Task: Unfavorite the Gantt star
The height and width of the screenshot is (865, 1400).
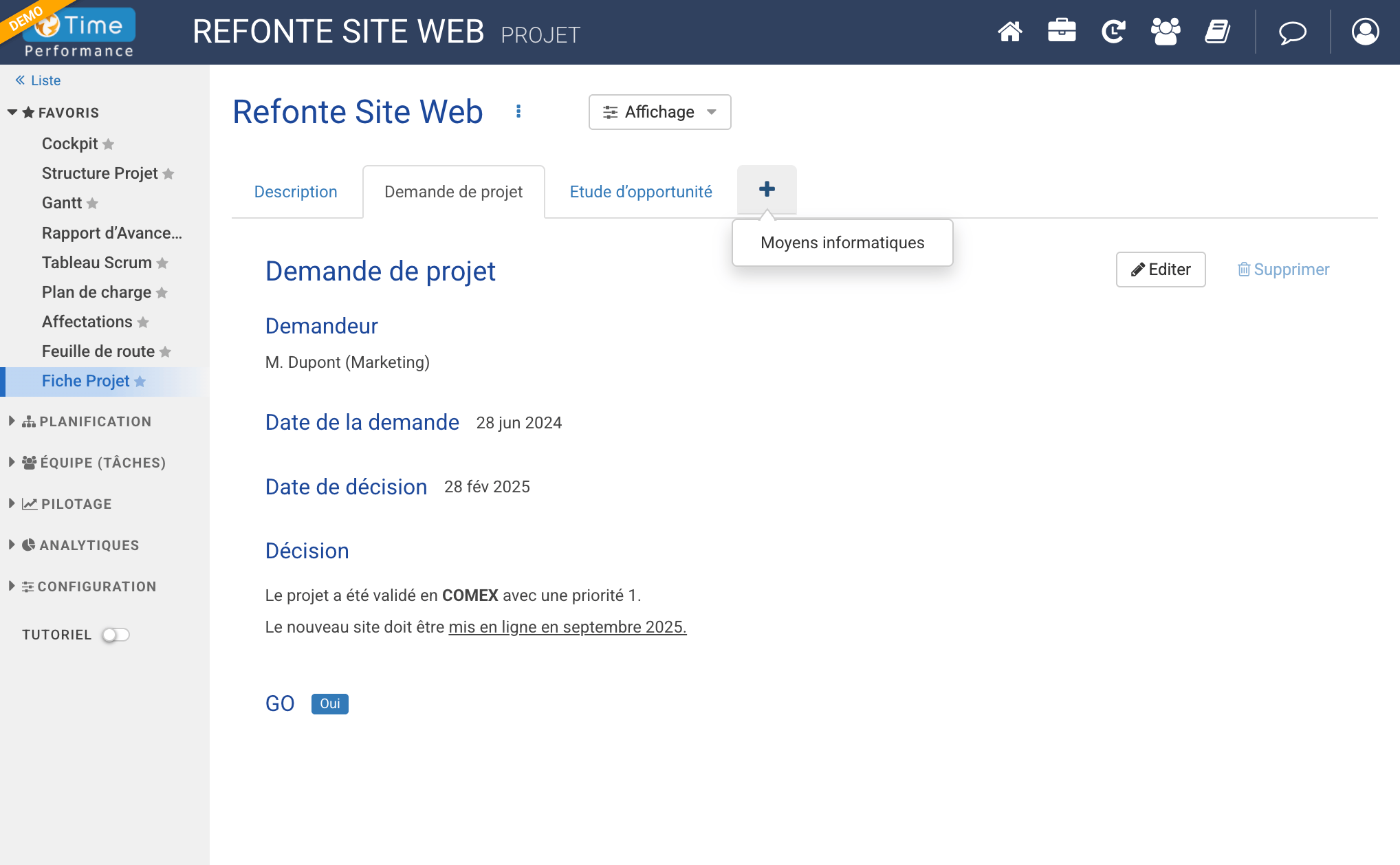Action: click(x=92, y=204)
